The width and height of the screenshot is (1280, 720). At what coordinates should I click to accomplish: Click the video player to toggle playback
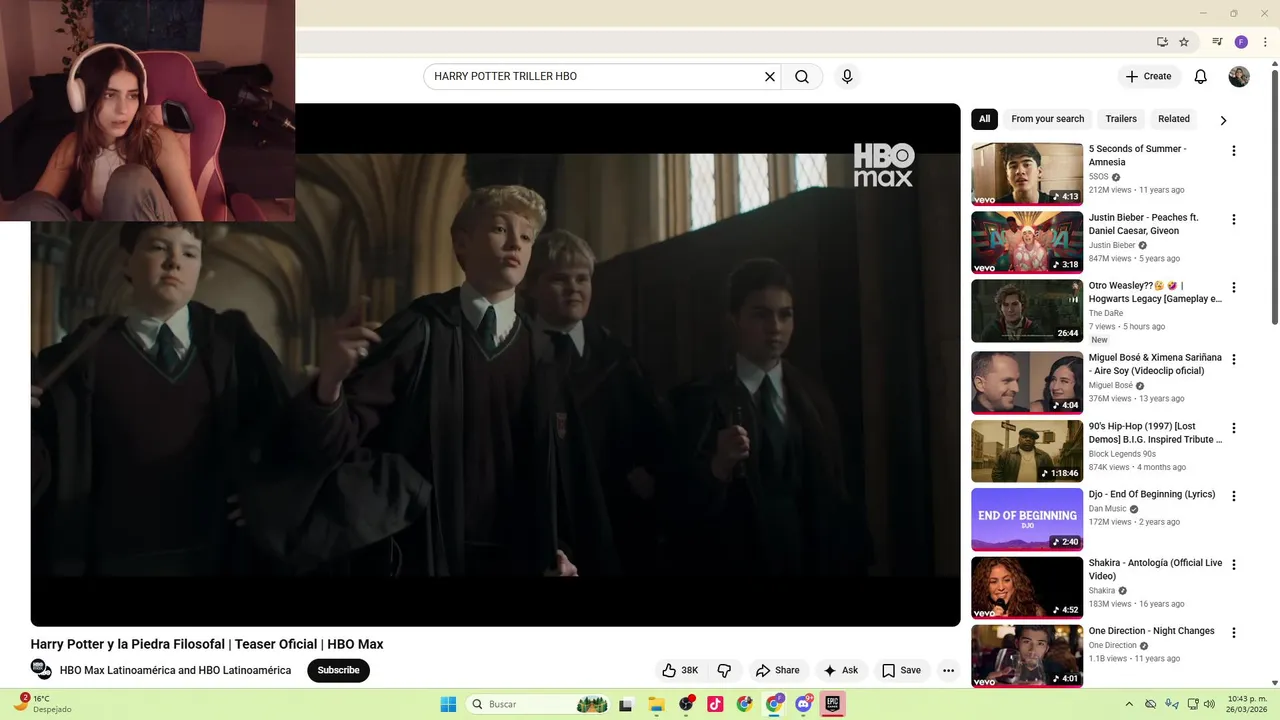pos(495,365)
